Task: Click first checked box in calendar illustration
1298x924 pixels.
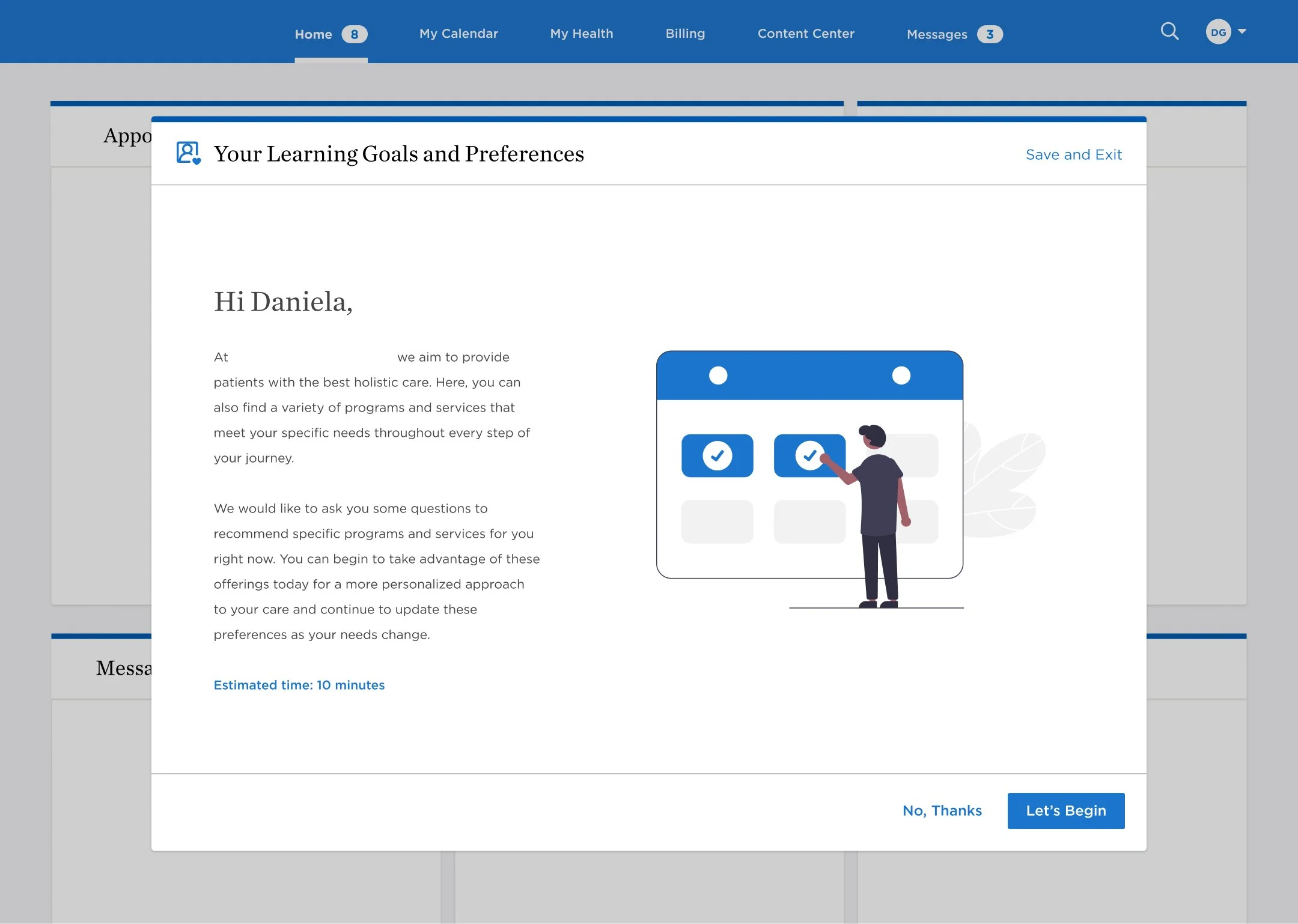Action: [717, 455]
